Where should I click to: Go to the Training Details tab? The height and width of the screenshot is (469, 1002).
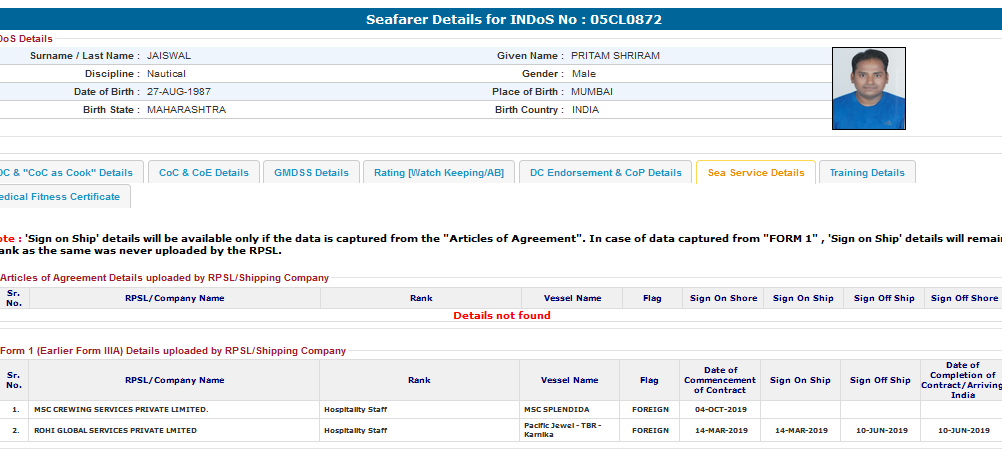point(867,172)
